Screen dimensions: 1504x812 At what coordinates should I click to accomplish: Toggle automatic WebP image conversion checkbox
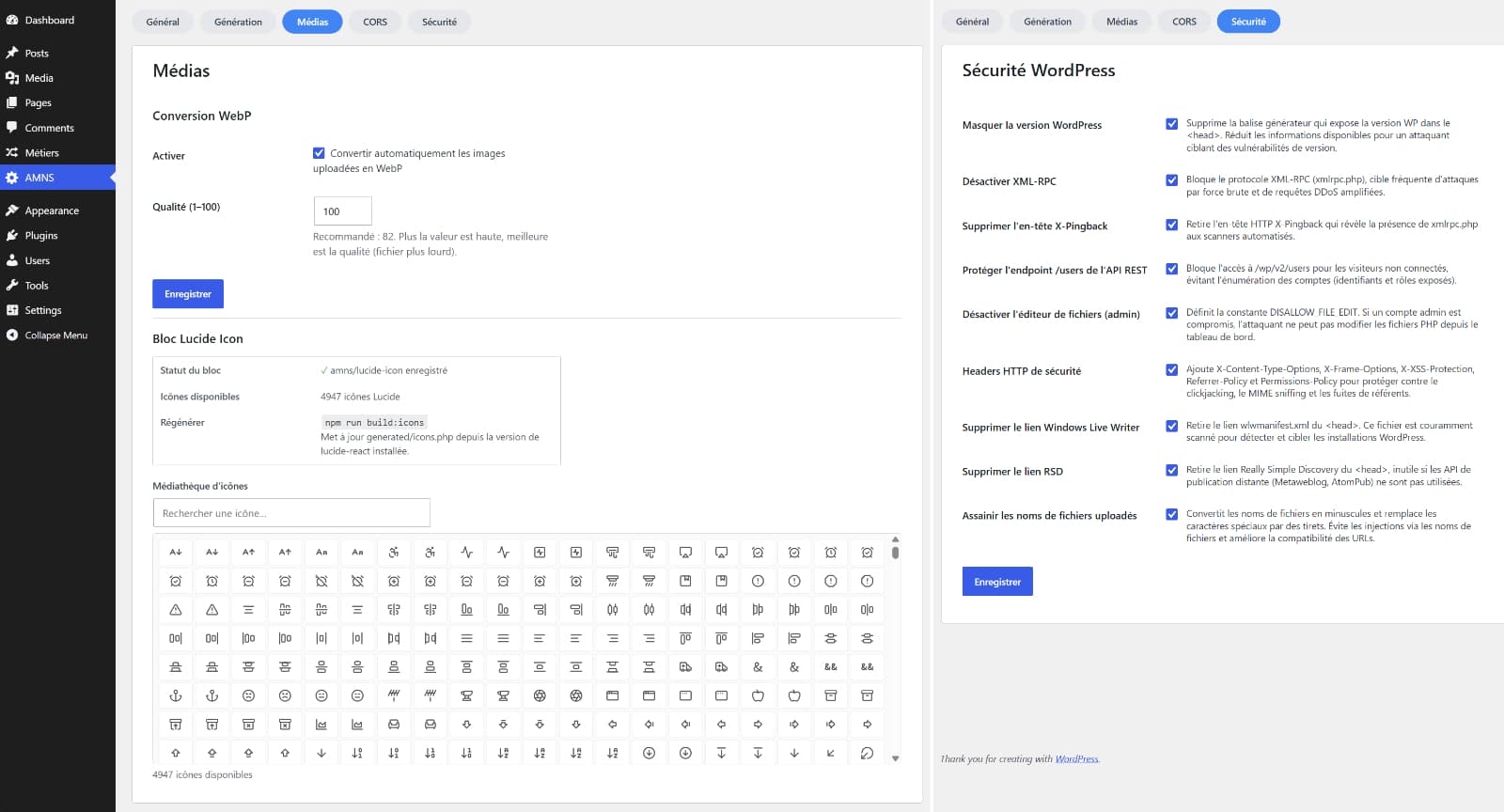tap(320, 153)
